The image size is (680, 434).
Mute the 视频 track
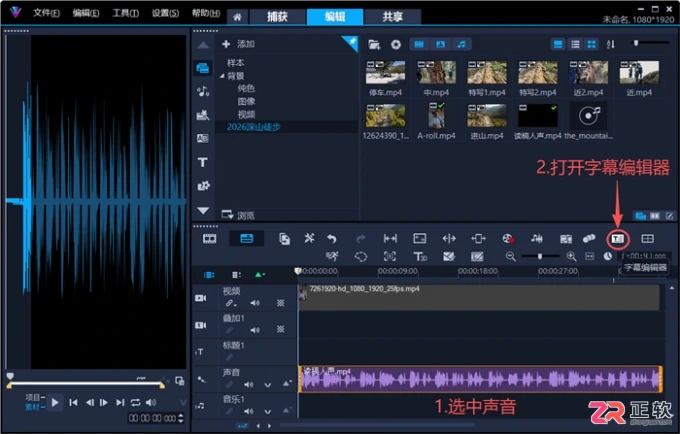point(255,303)
